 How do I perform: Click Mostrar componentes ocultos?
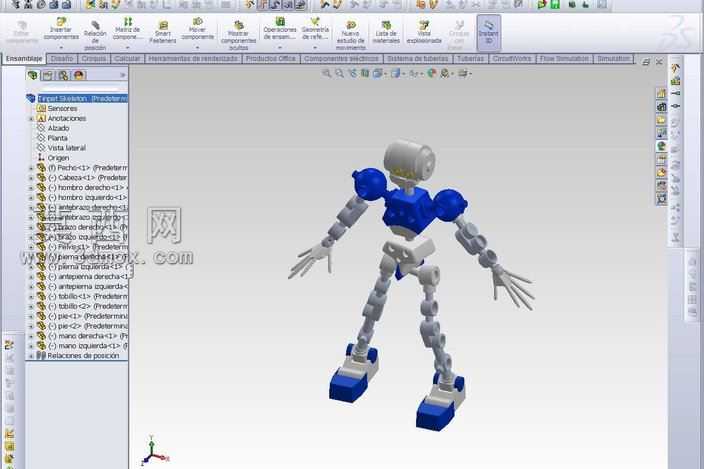pos(238,35)
